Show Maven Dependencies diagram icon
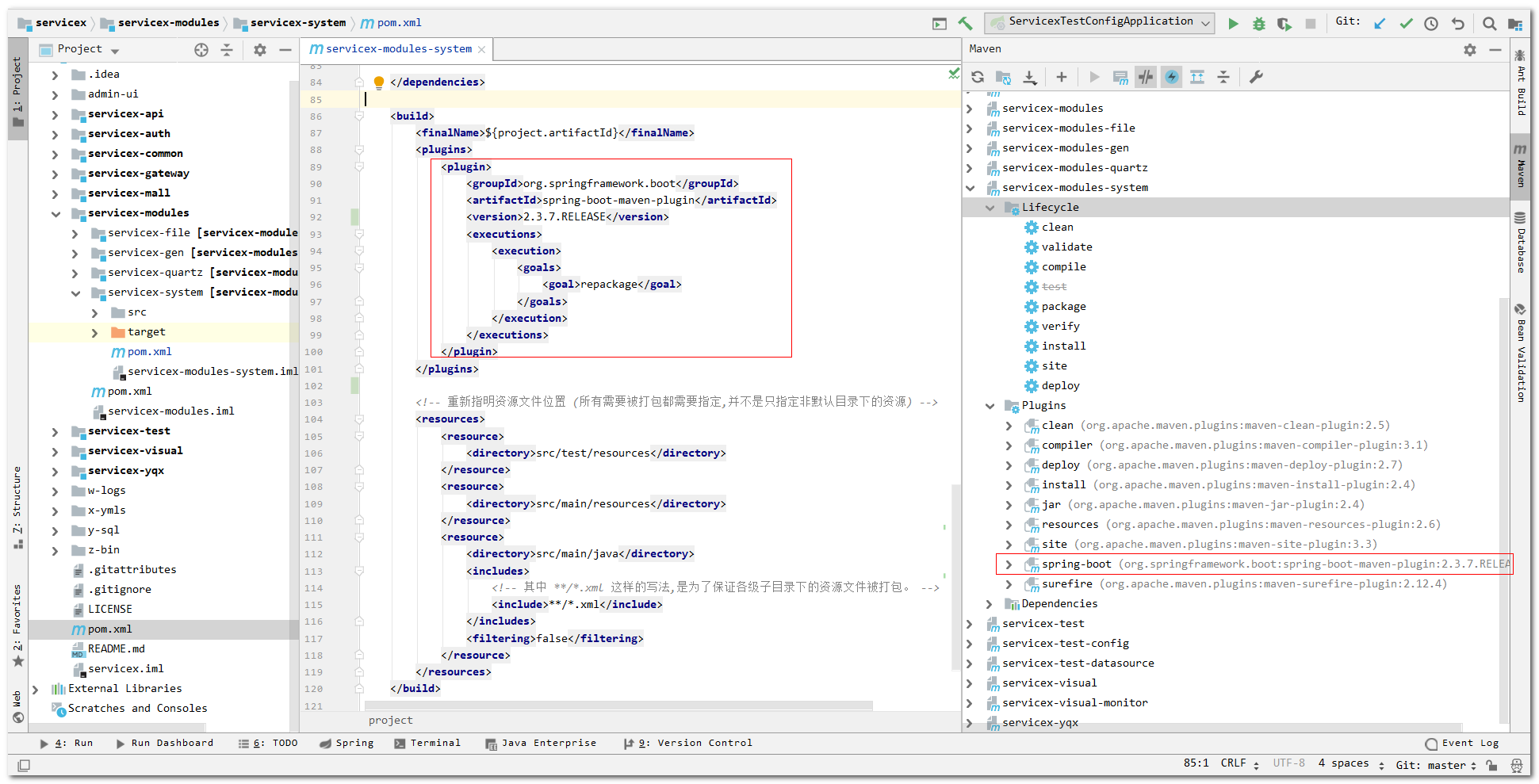The width and height of the screenshot is (1539, 784). (1197, 77)
